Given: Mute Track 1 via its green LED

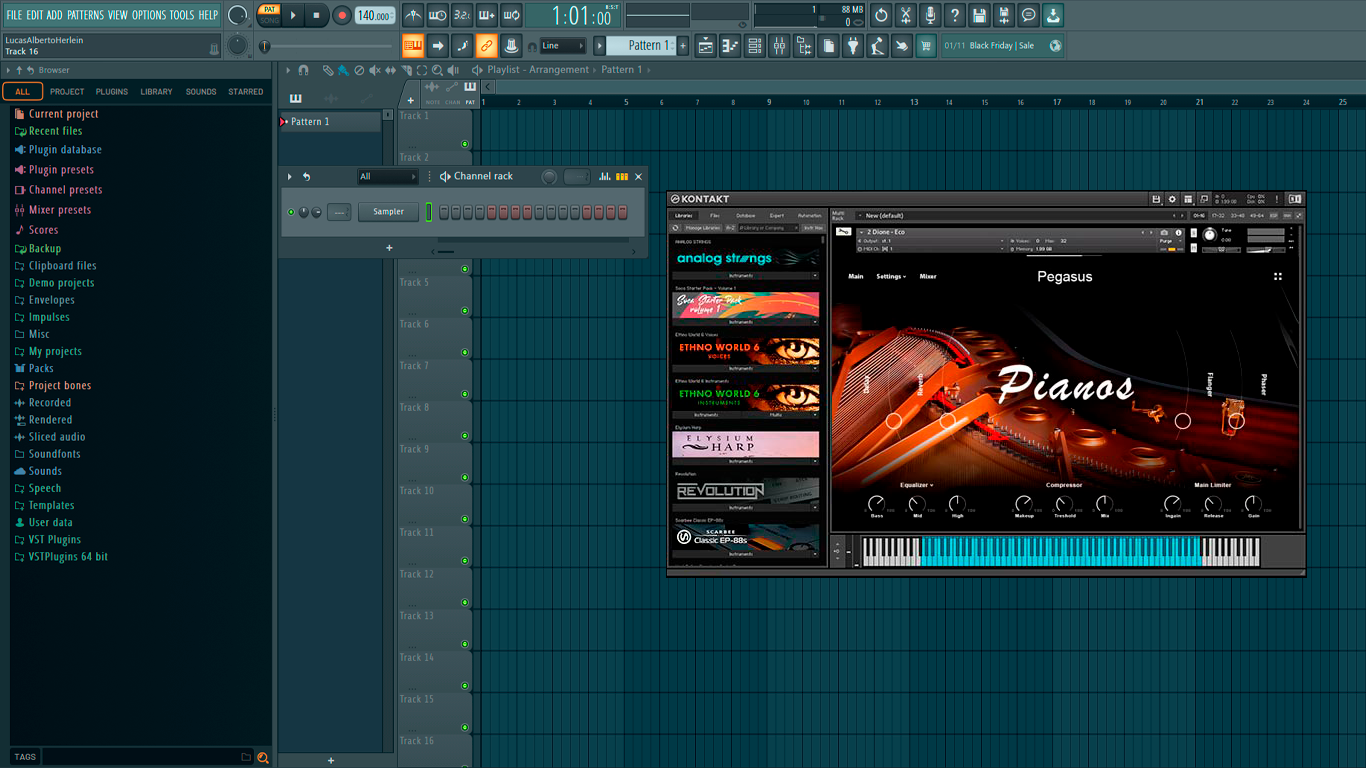Looking at the screenshot, I should coord(465,145).
